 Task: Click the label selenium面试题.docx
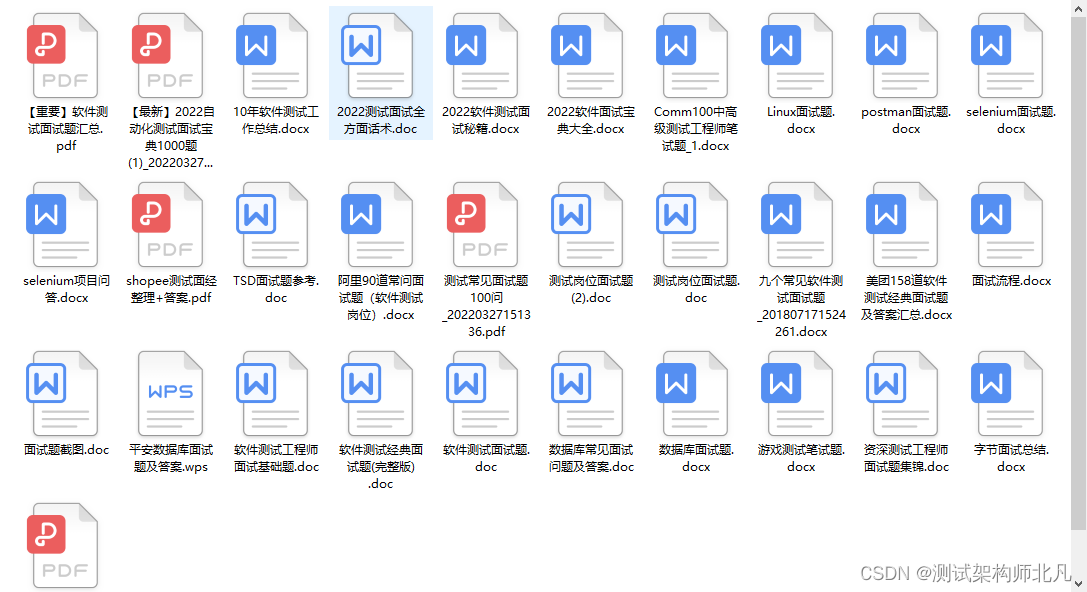[x=1011, y=120]
